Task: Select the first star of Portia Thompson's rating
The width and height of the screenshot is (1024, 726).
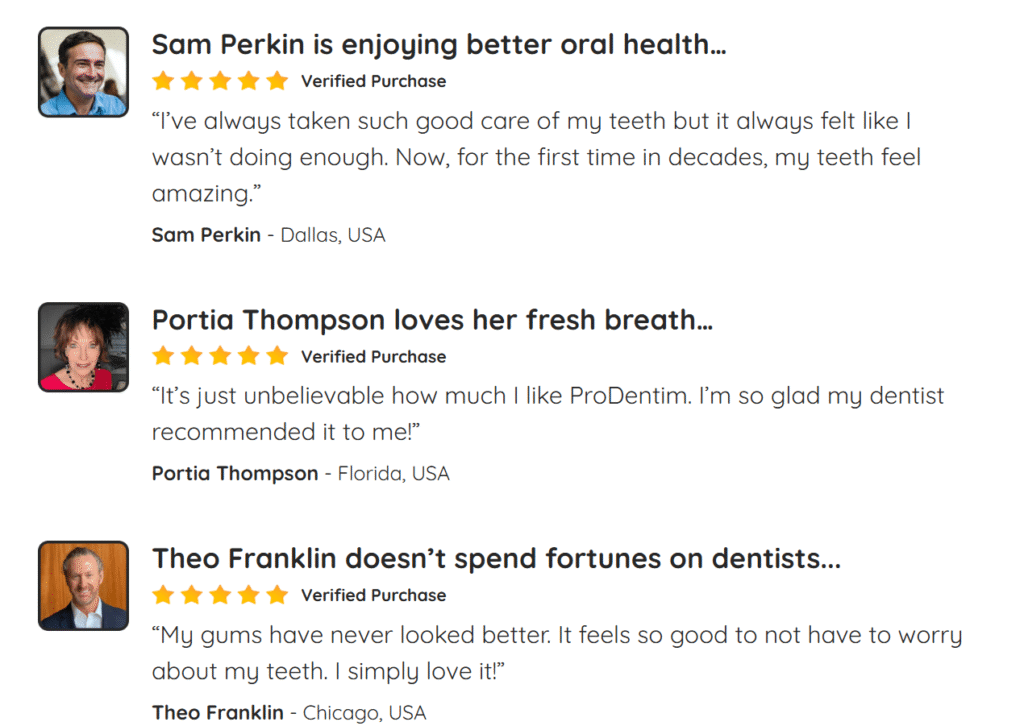Action: tap(163, 356)
